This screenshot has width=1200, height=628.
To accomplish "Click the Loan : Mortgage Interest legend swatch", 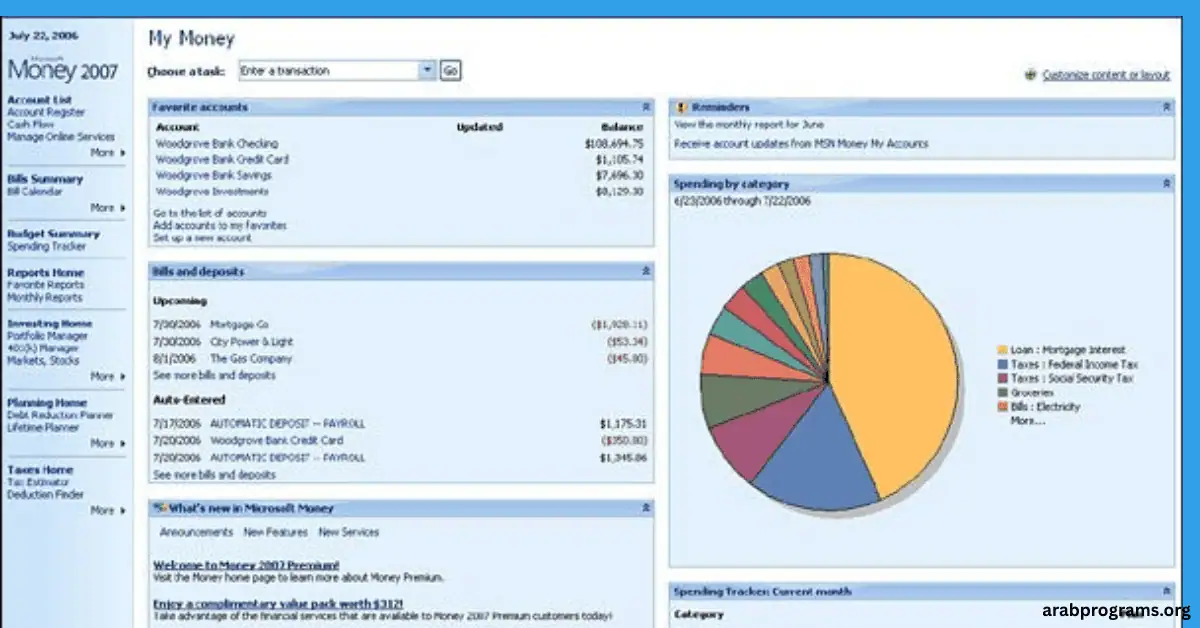I will click(x=1002, y=351).
